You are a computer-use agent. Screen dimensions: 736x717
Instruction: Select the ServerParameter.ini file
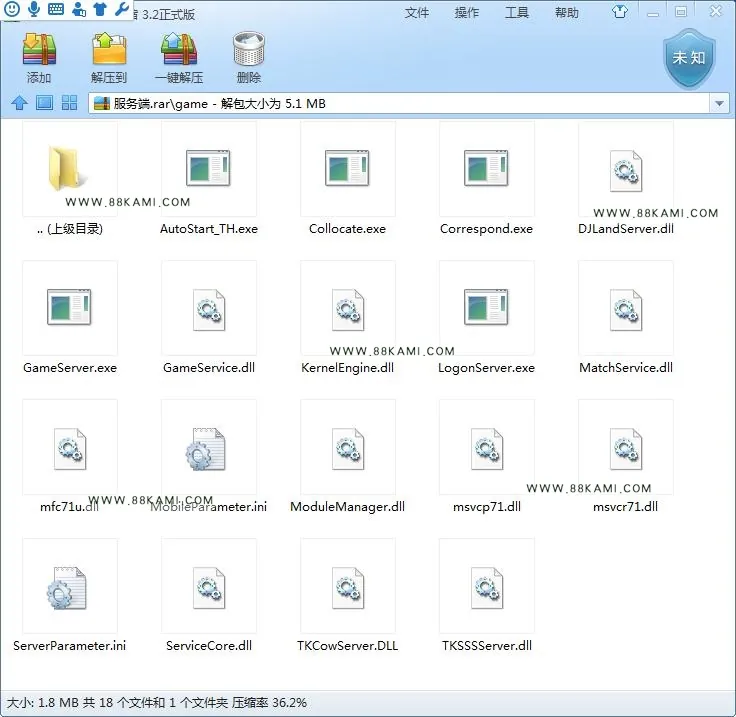(x=69, y=596)
